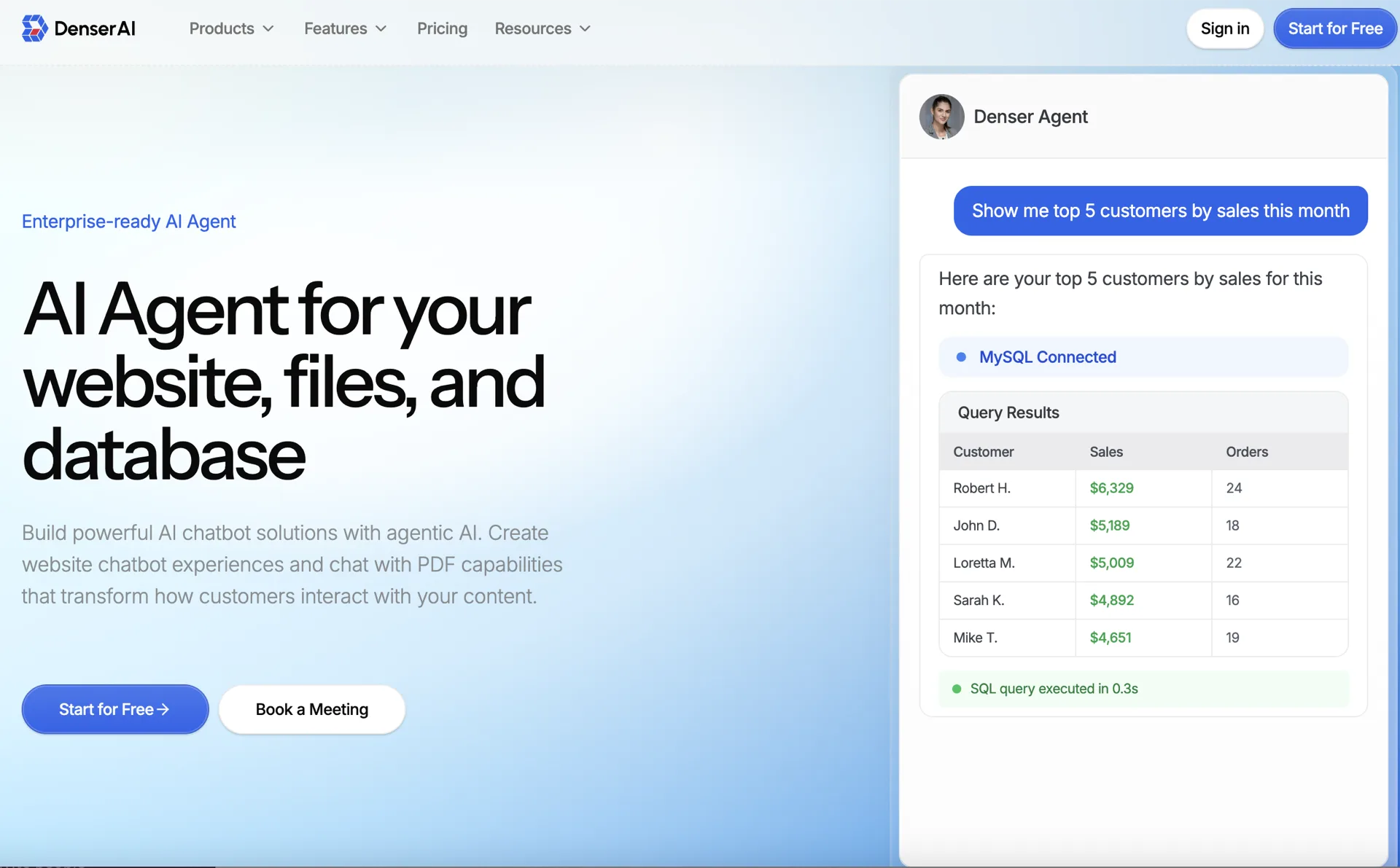Image resolution: width=1400 pixels, height=868 pixels.
Task: Click the Show me top 5 customers query bubble
Action: [1160, 211]
